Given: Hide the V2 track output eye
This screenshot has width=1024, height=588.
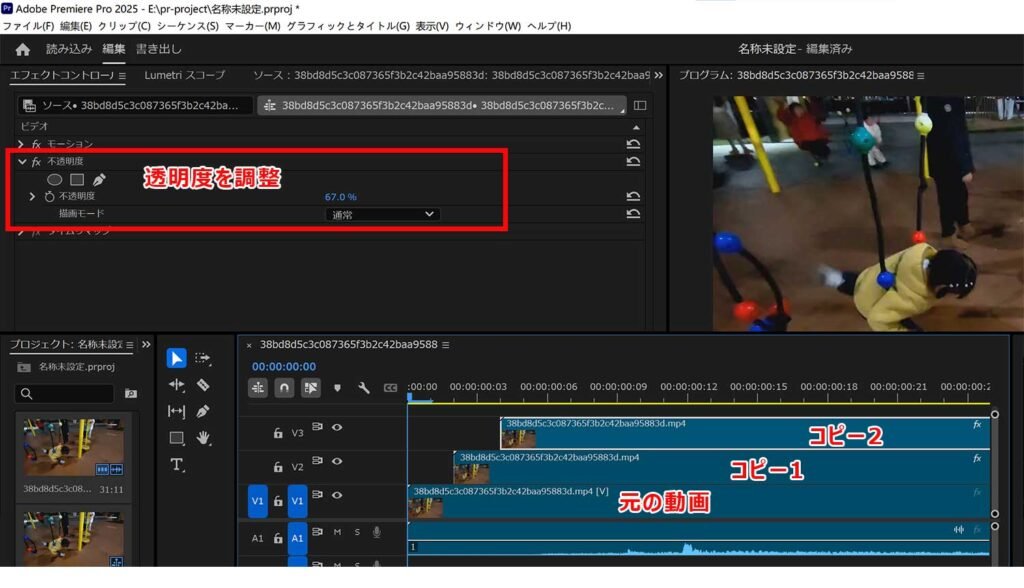Looking at the screenshot, I should (x=337, y=461).
